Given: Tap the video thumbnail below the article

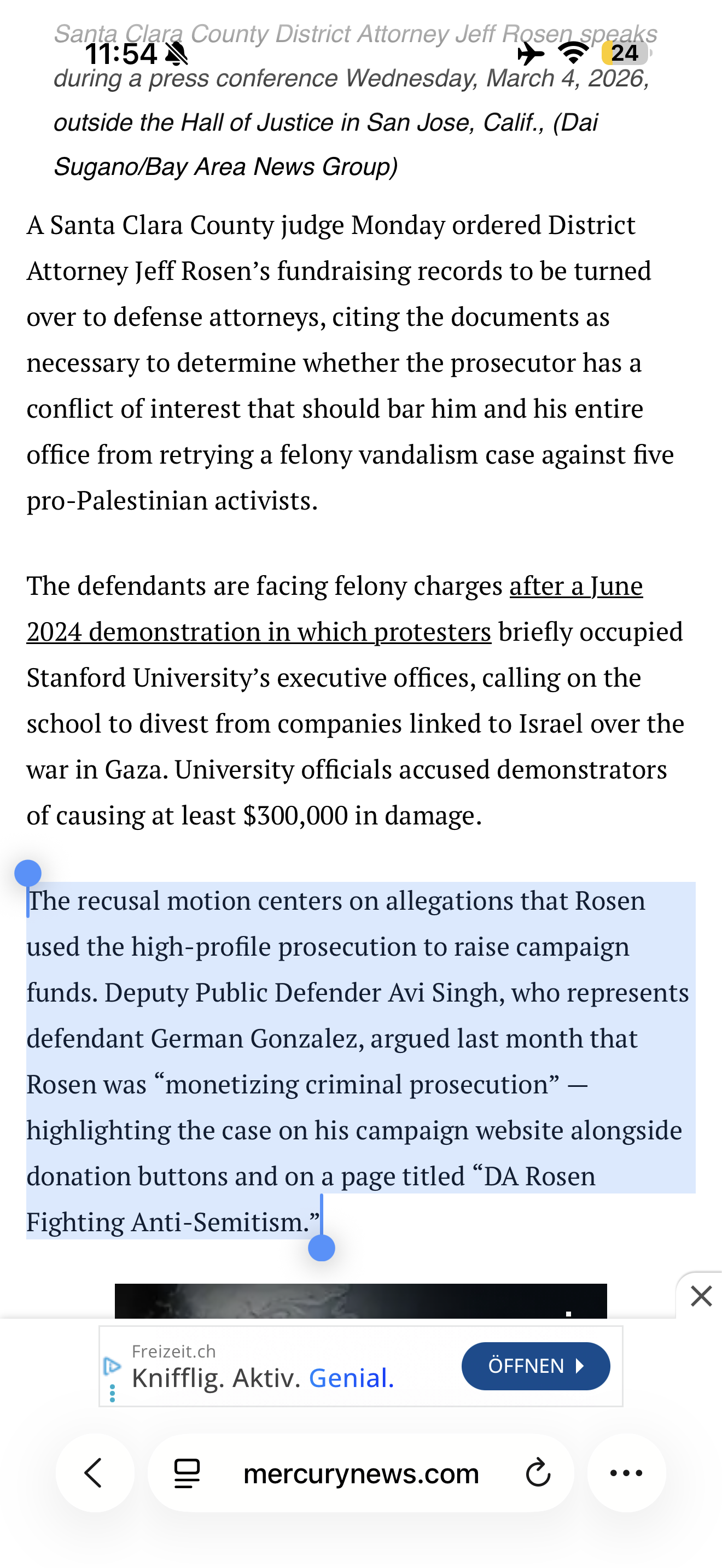Looking at the screenshot, I should (x=360, y=1301).
